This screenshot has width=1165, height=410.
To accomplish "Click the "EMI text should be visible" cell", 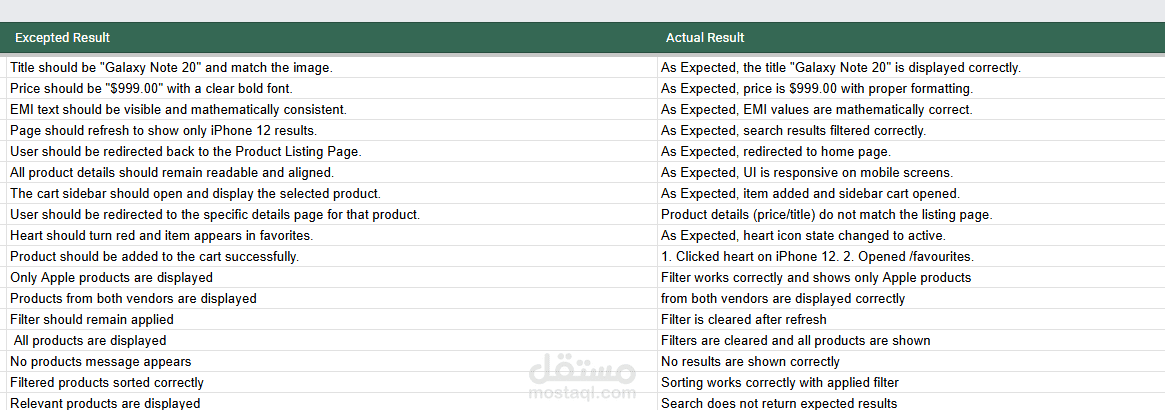I will tap(178, 110).
